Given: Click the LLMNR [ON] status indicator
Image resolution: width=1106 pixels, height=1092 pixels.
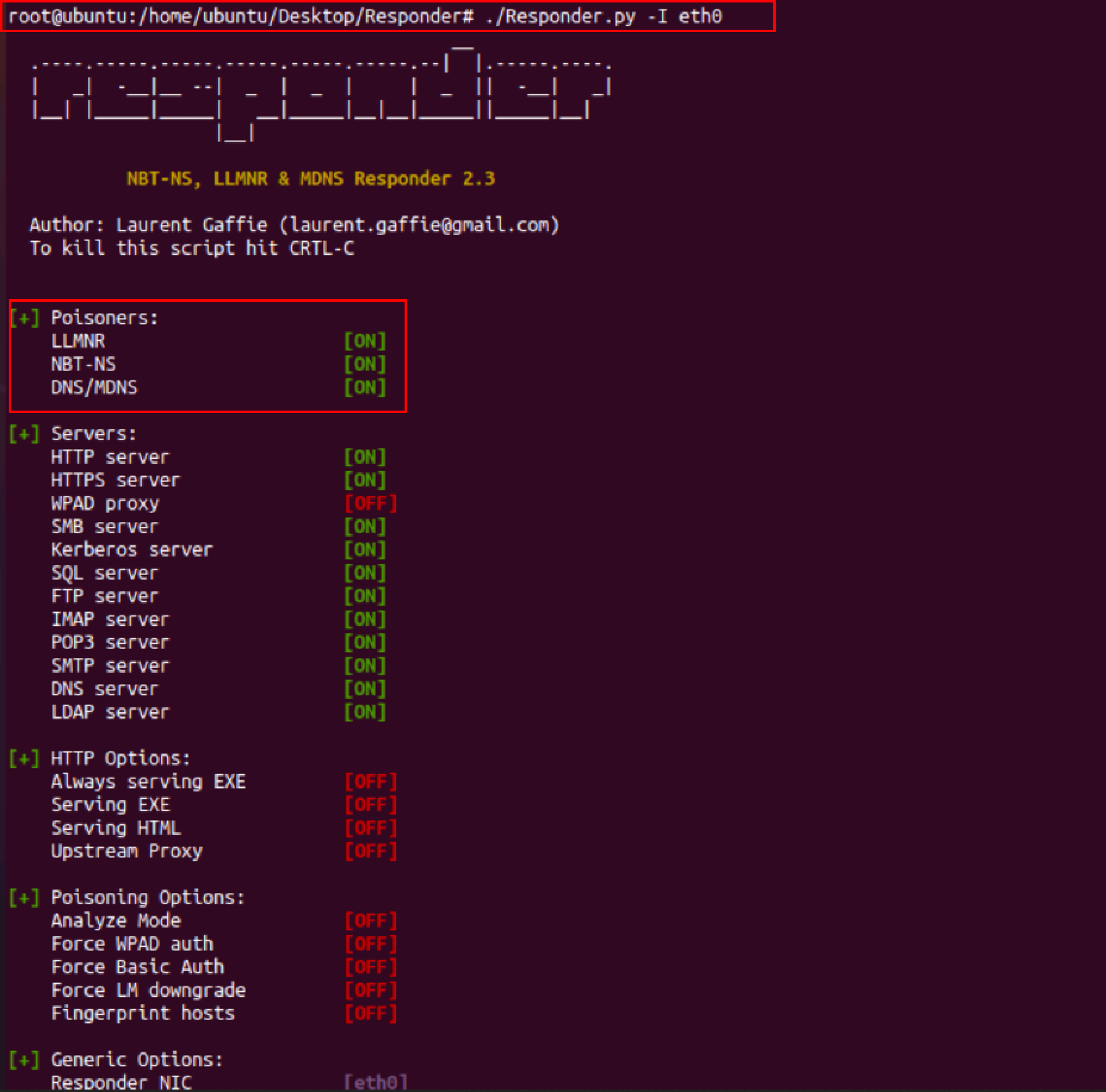Looking at the screenshot, I should [365, 341].
